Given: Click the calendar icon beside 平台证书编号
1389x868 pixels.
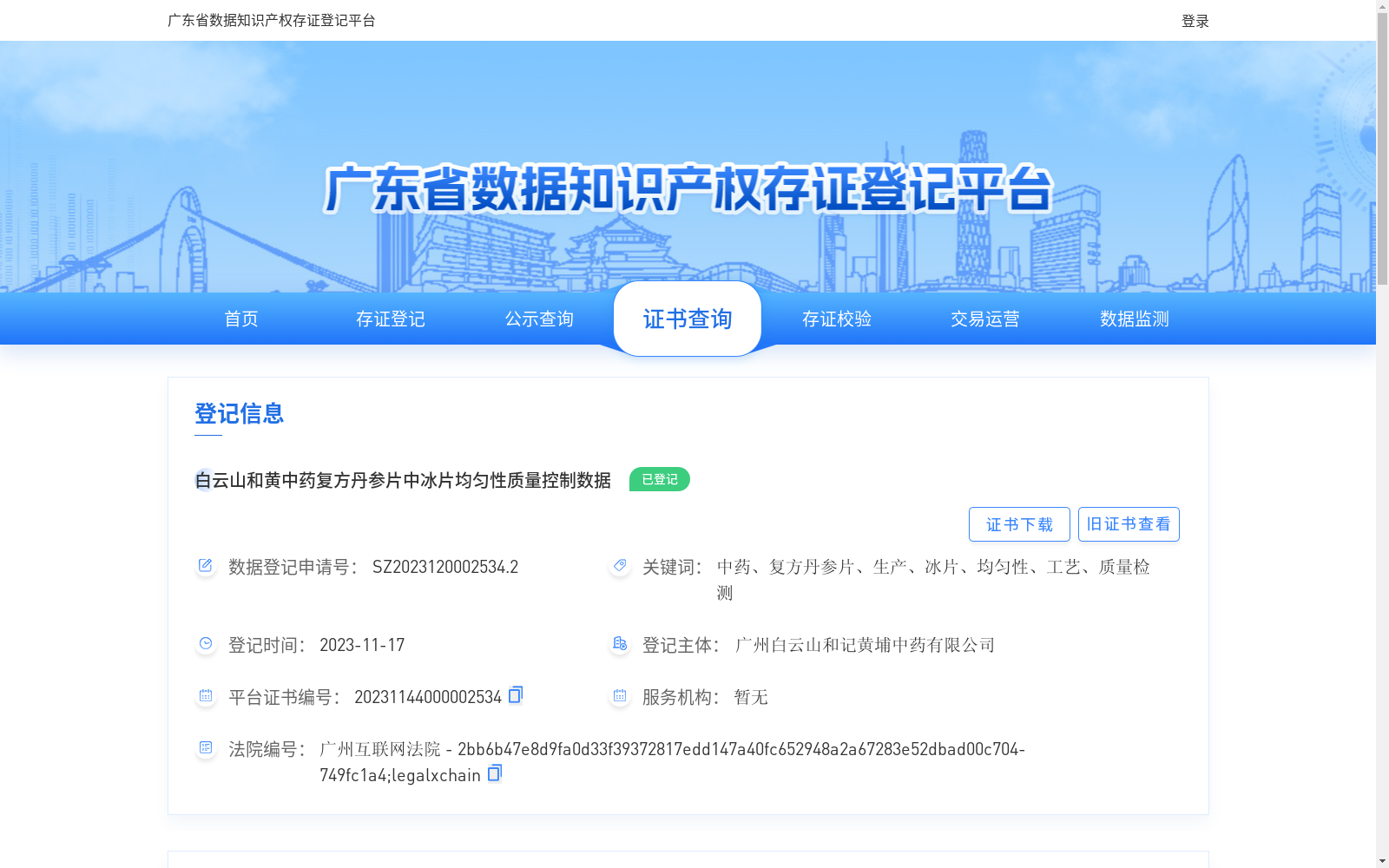Looking at the screenshot, I should pos(206,696).
